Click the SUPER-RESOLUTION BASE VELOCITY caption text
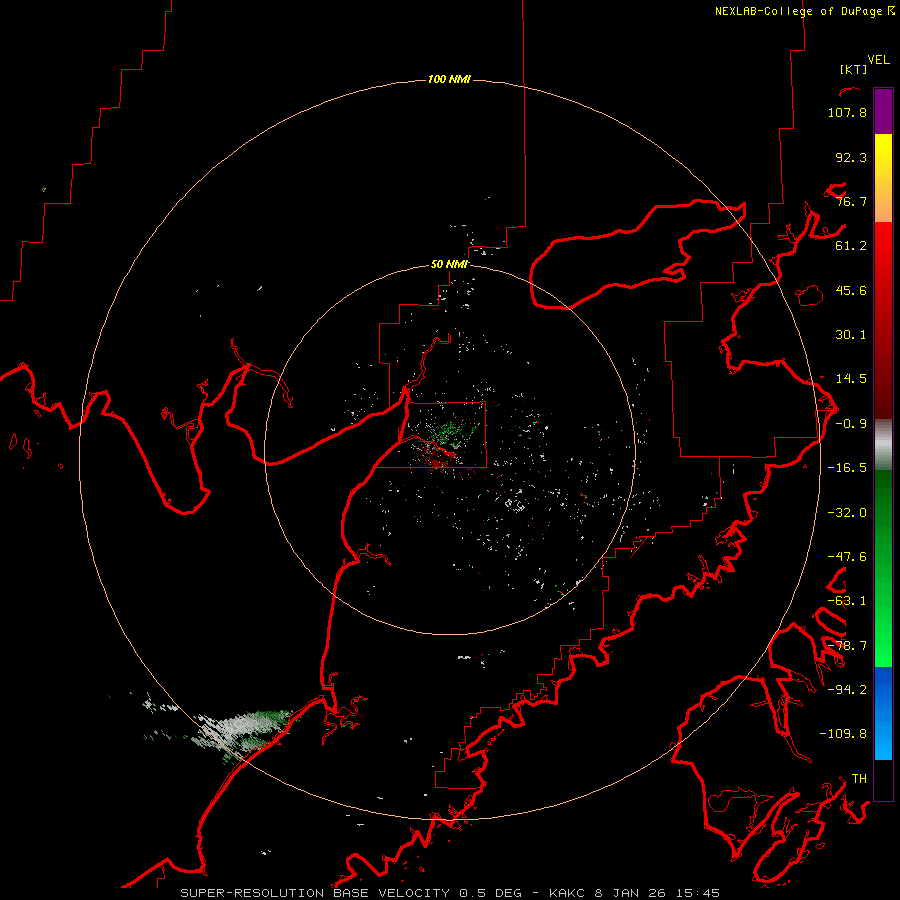The height and width of the screenshot is (900, 900). coord(315,893)
